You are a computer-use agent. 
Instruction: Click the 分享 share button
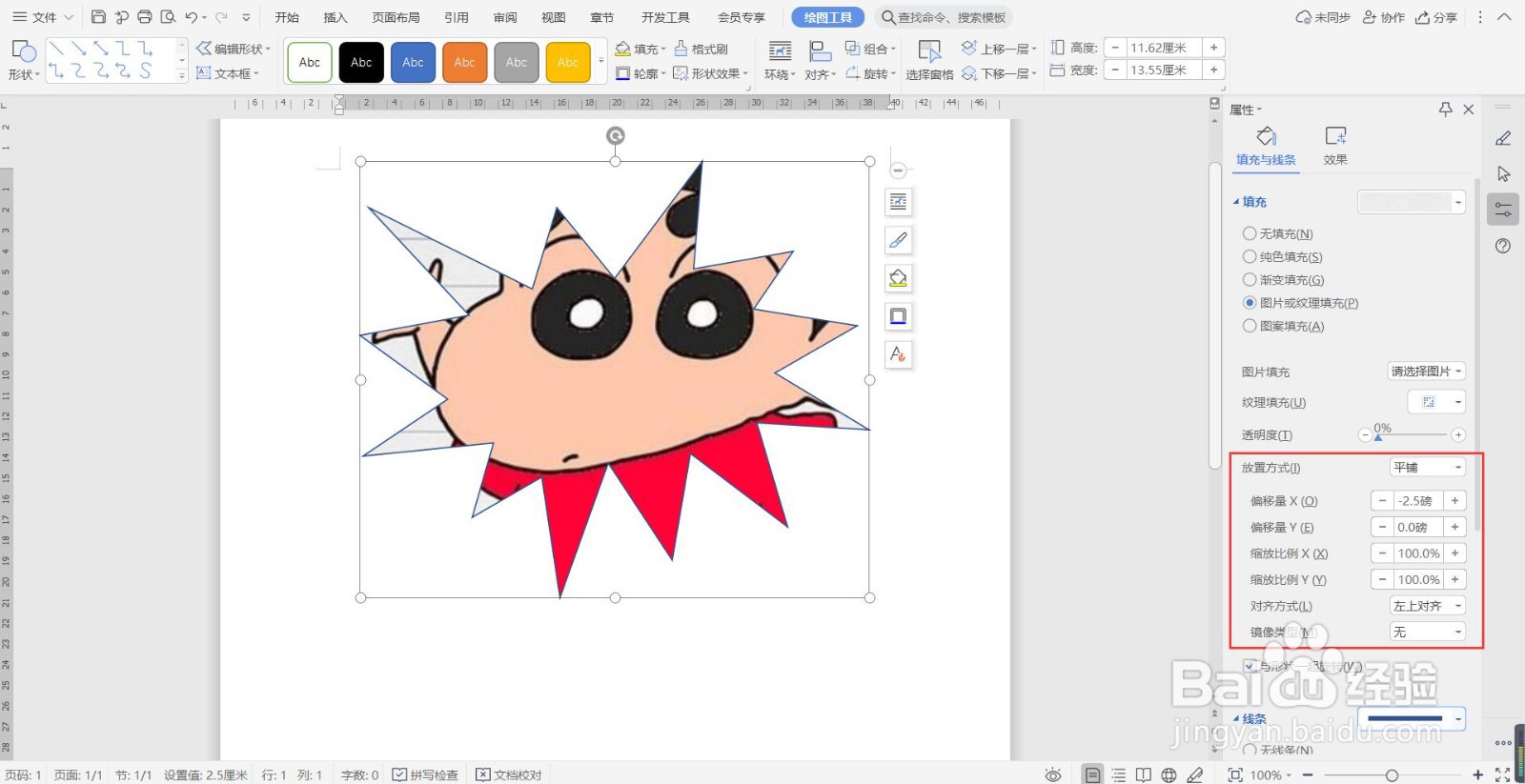(1436, 17)
